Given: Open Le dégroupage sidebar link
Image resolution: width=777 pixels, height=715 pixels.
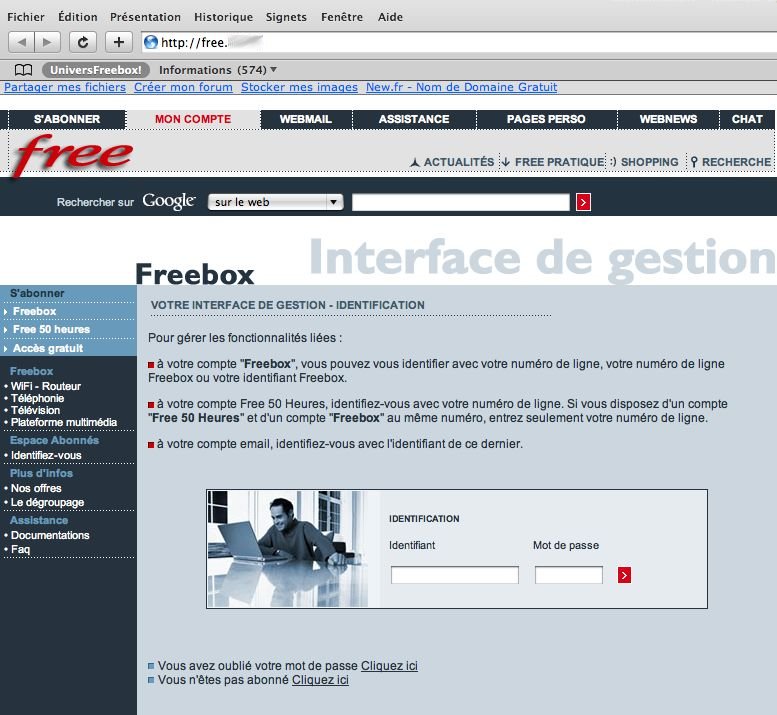Looking at the screenshot, I should click(x=48, y=502).
